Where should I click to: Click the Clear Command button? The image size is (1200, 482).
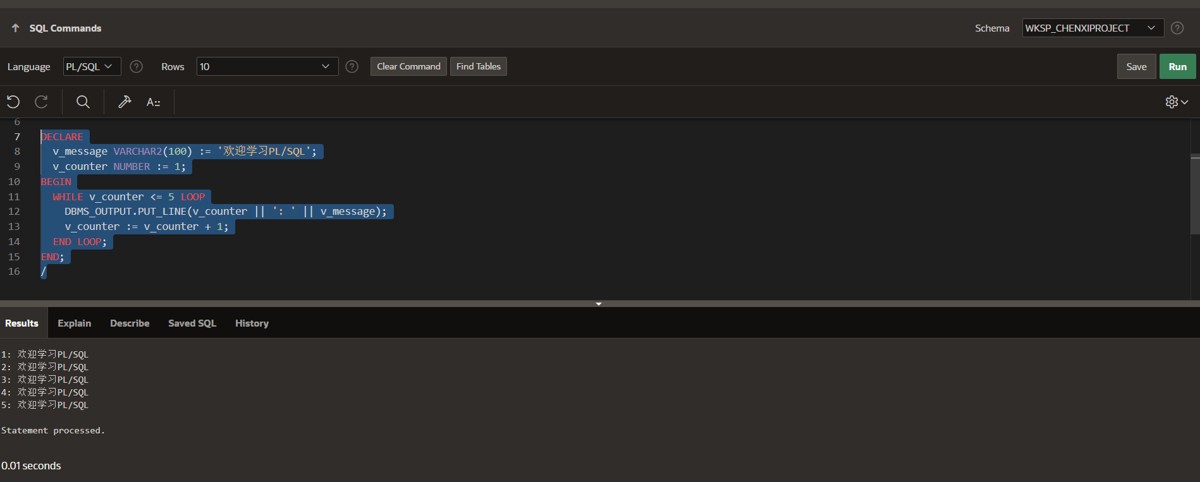click(x=409, y=67)
